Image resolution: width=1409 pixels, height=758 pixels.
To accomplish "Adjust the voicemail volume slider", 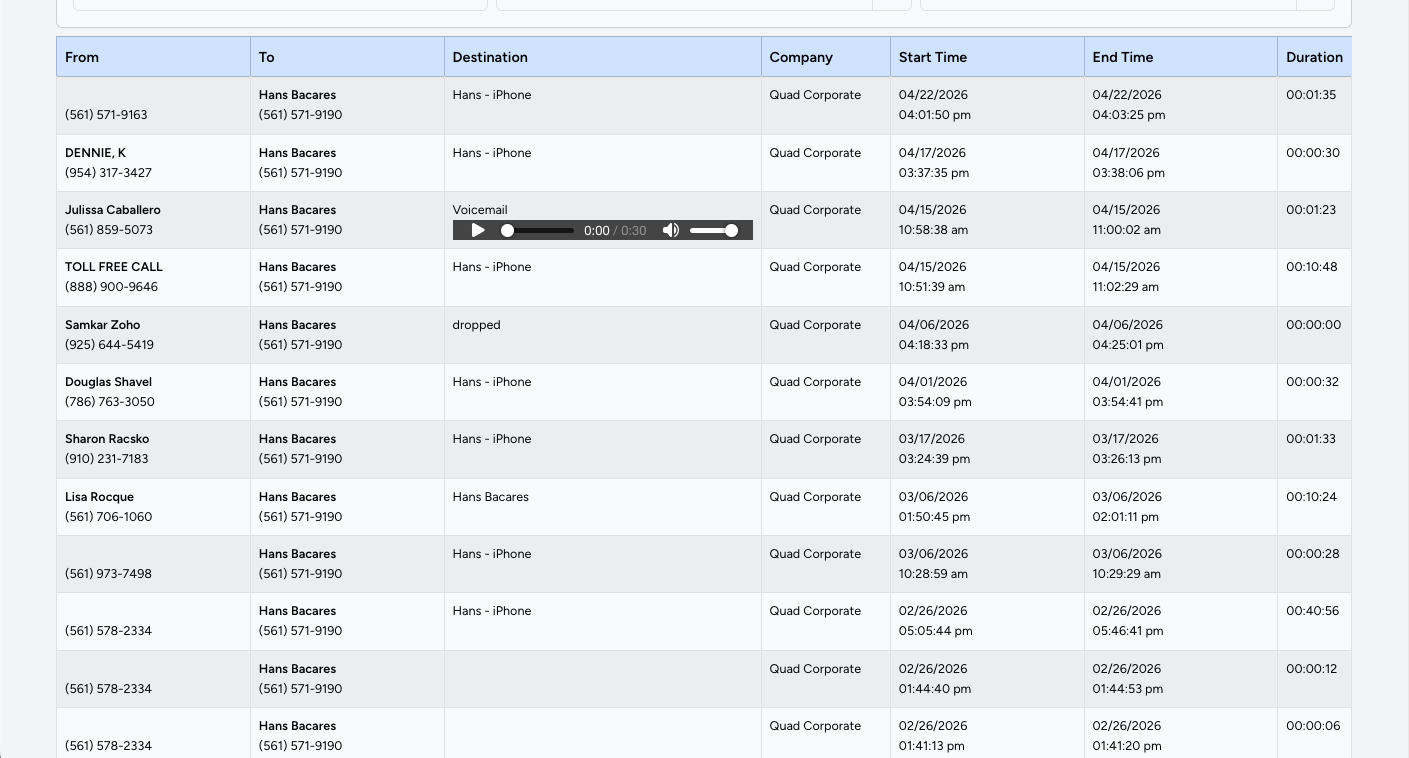I will pyautogui.click(x=714, y=230).
